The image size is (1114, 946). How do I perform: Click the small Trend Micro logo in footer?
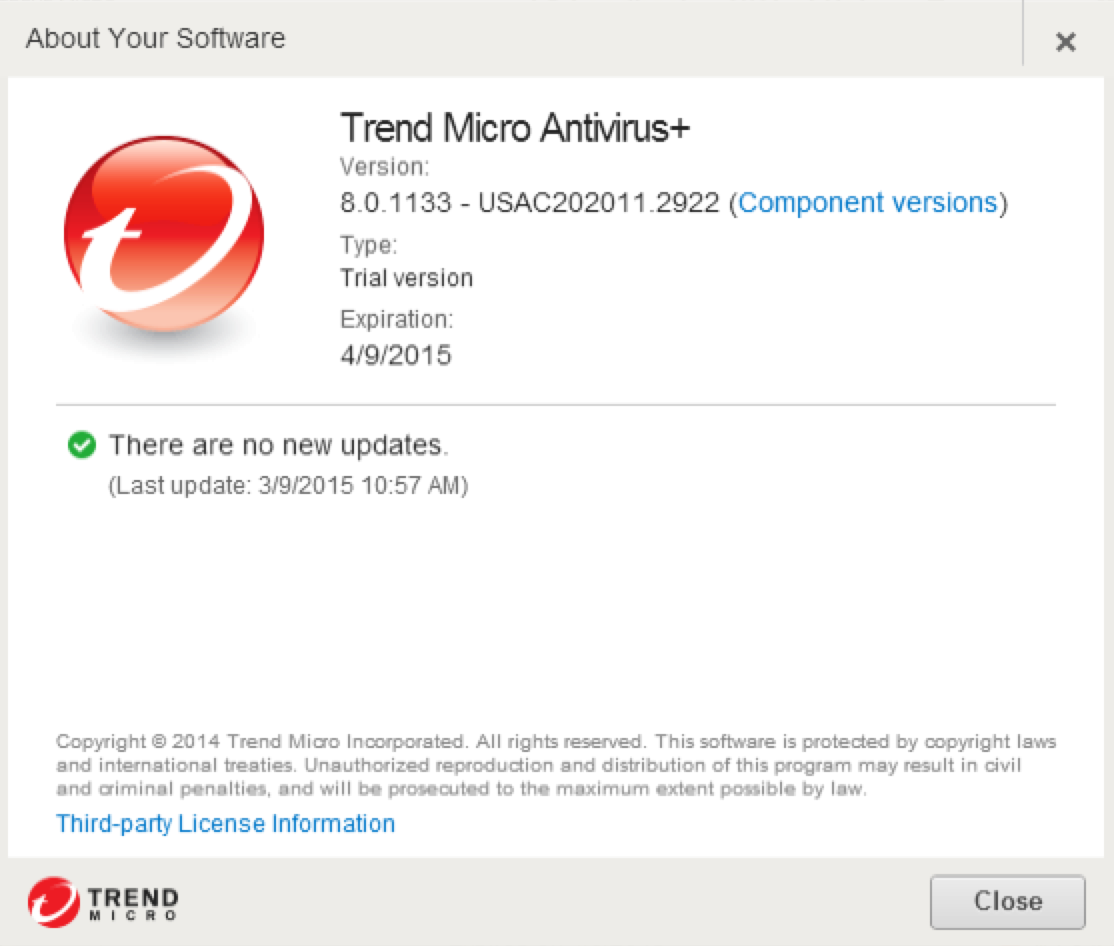[53, 902]
